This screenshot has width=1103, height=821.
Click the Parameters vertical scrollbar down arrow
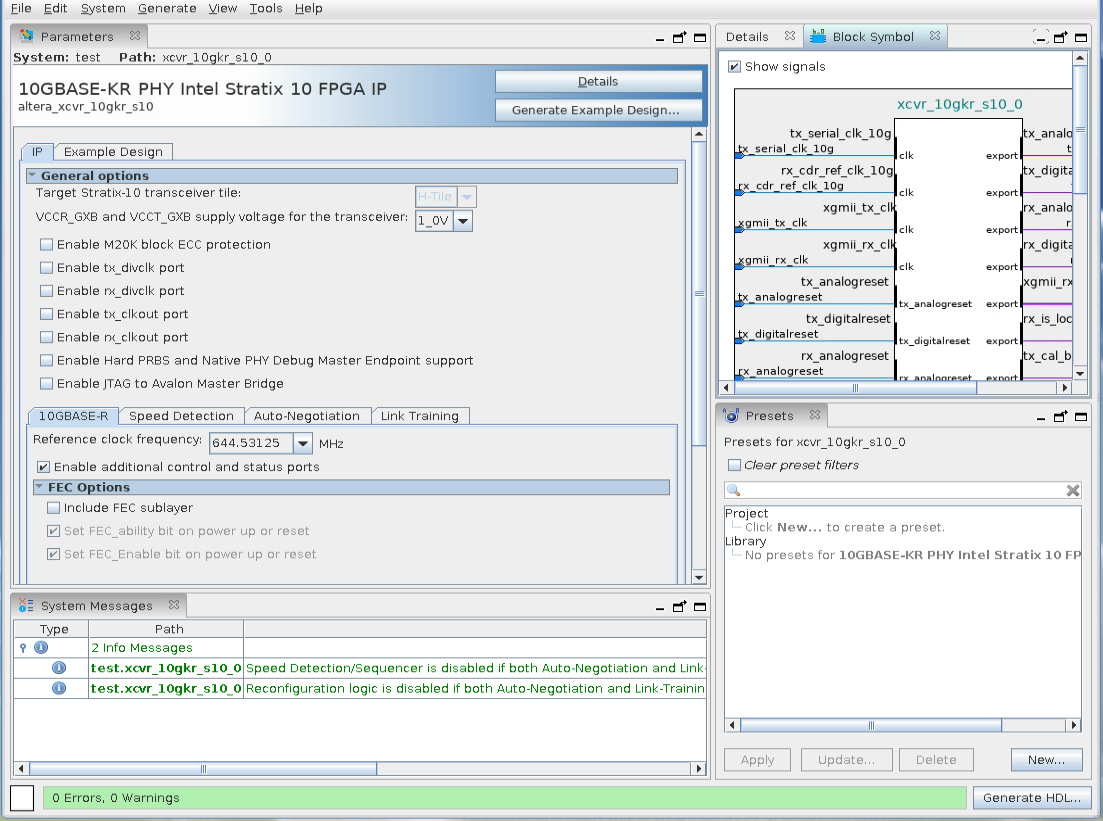point(699,578)
